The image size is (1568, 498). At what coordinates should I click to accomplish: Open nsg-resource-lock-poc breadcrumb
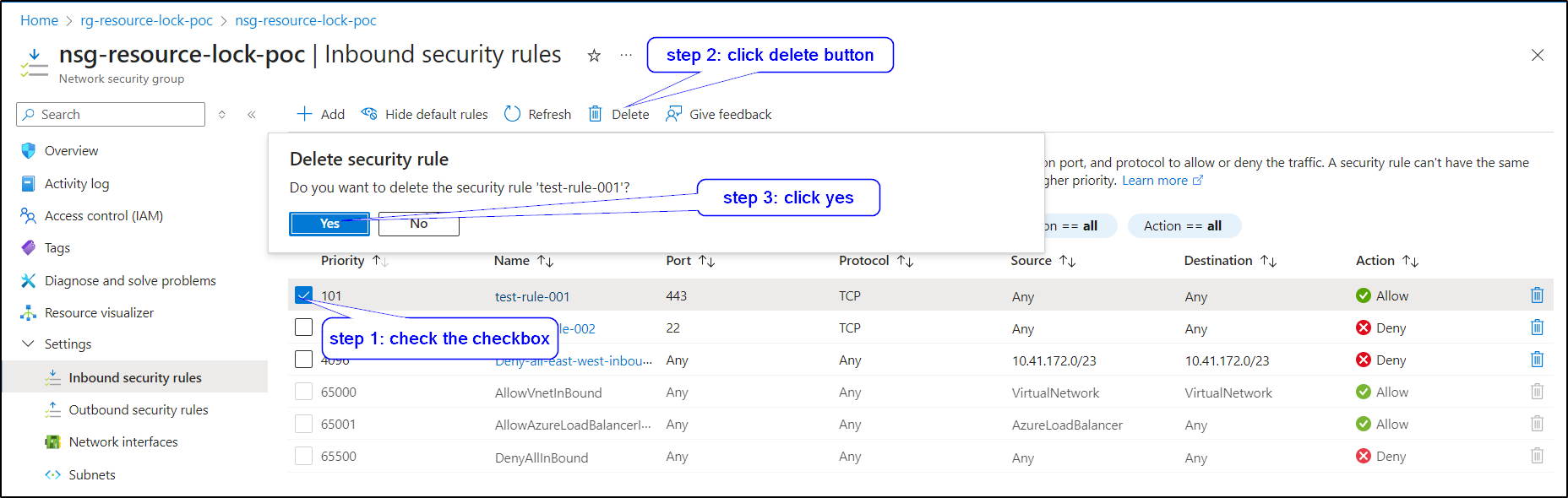[306, 20]
